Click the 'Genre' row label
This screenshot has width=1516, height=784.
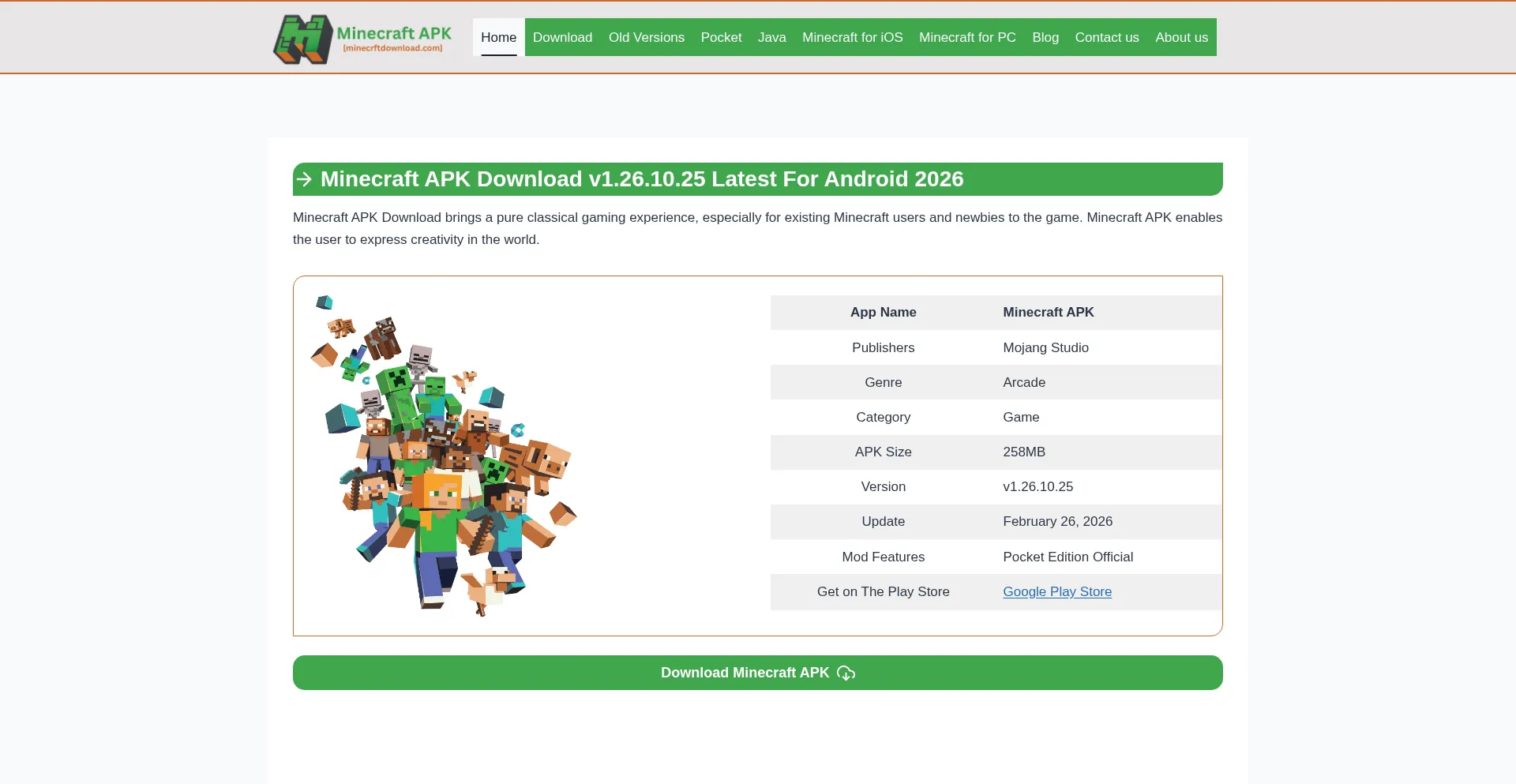tap(884, 382)
